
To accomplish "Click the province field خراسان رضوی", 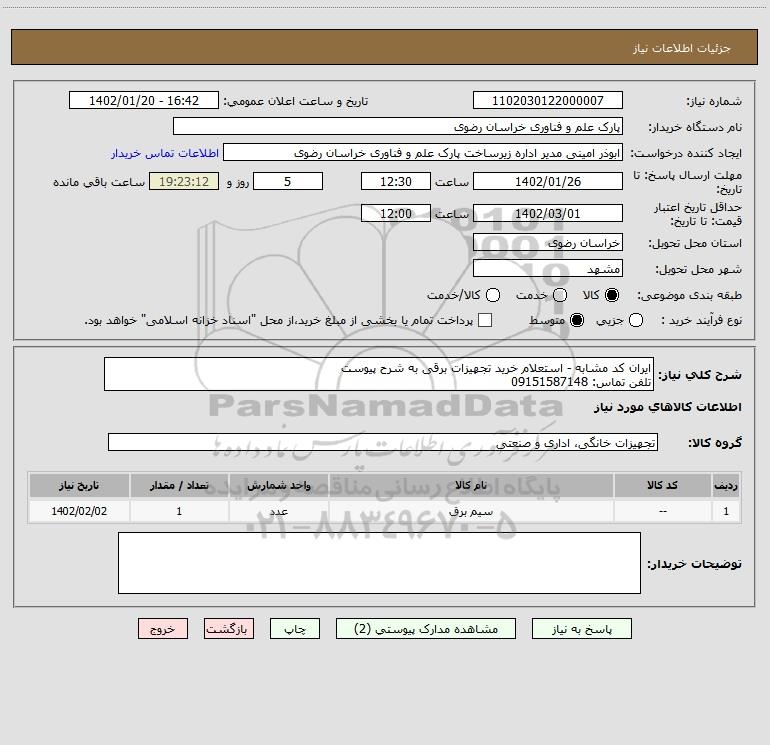I will point(548,242).
